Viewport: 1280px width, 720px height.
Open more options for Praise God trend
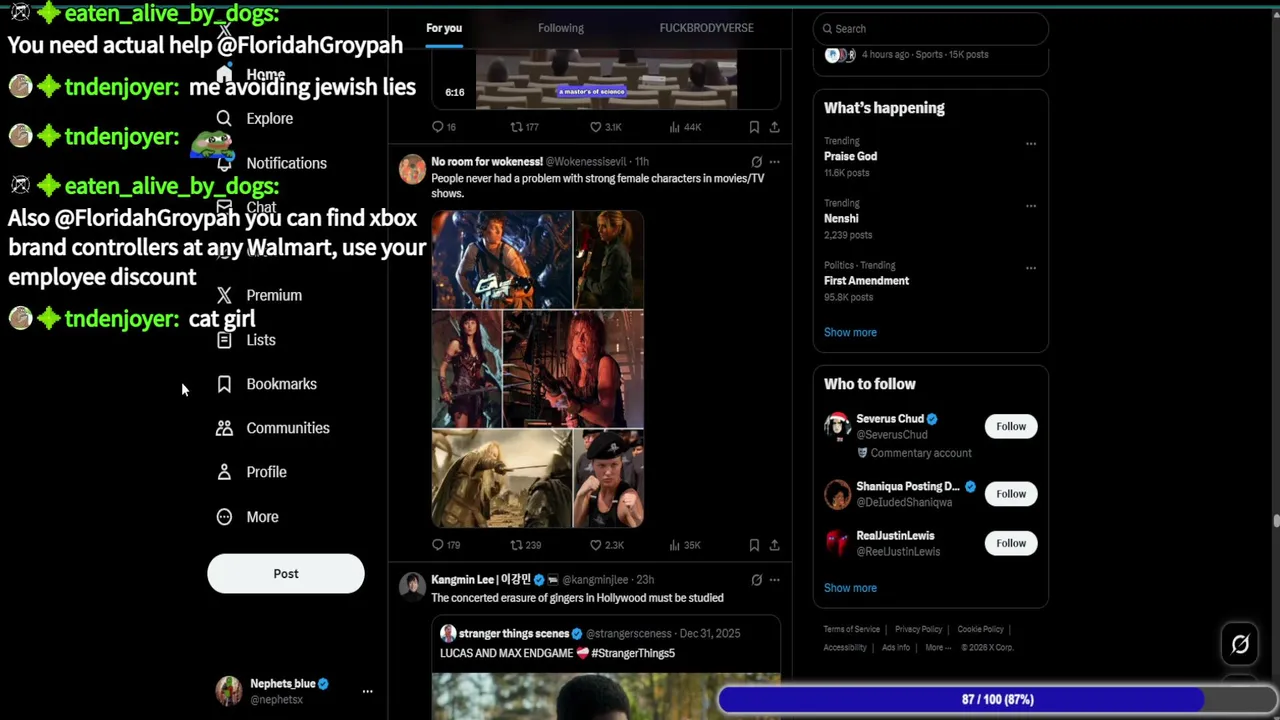pos(1030,143)
